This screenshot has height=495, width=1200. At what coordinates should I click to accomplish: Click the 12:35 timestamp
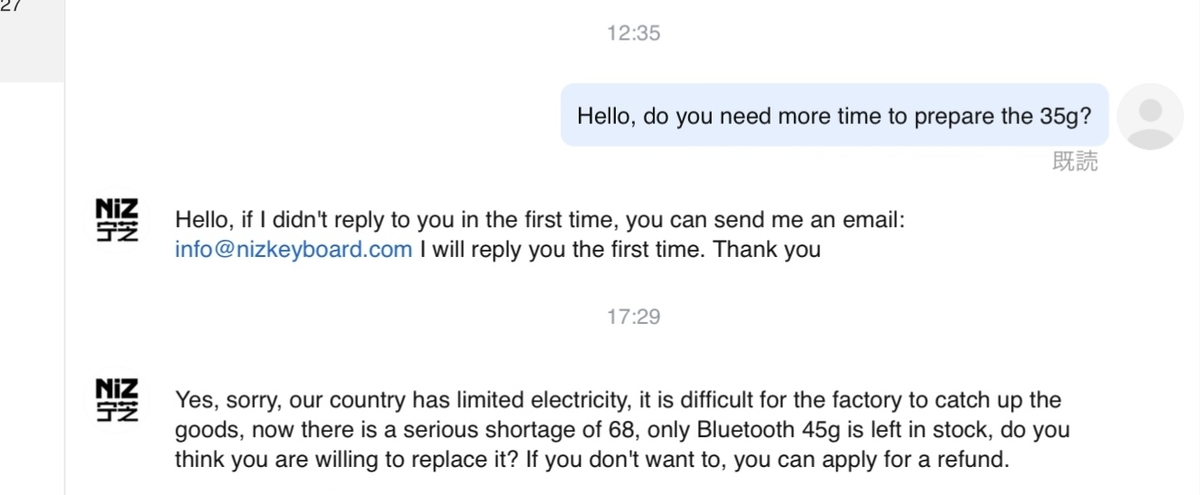point(633,33)
